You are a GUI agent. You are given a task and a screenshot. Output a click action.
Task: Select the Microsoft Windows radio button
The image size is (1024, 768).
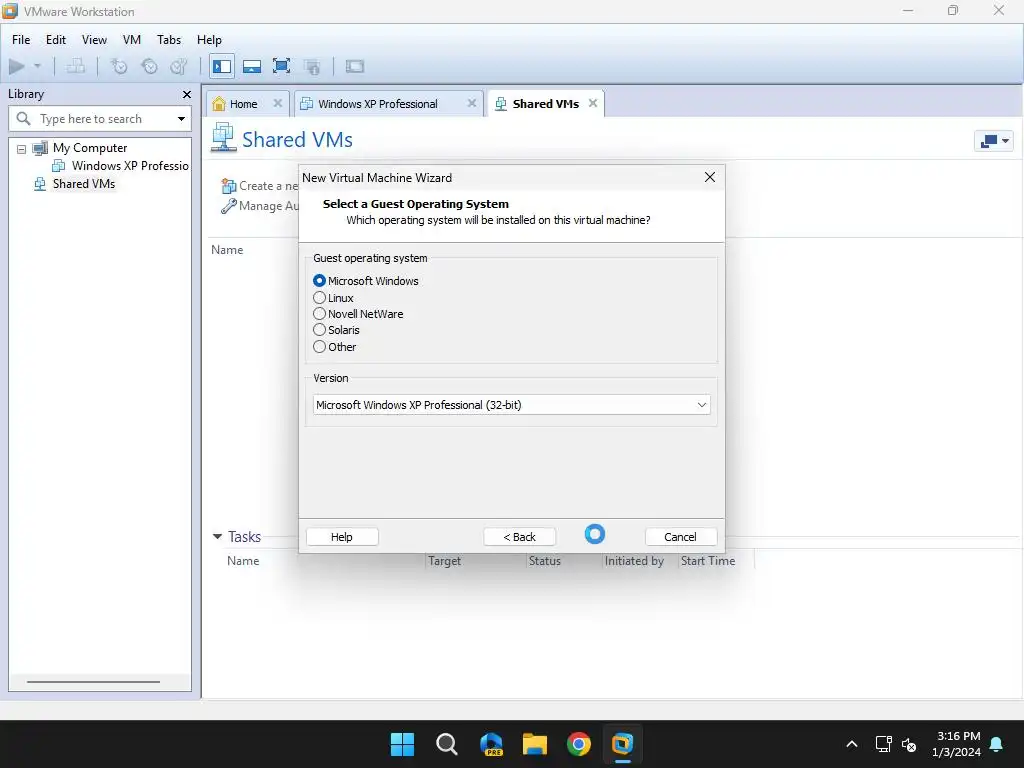(x=319, y=281)
